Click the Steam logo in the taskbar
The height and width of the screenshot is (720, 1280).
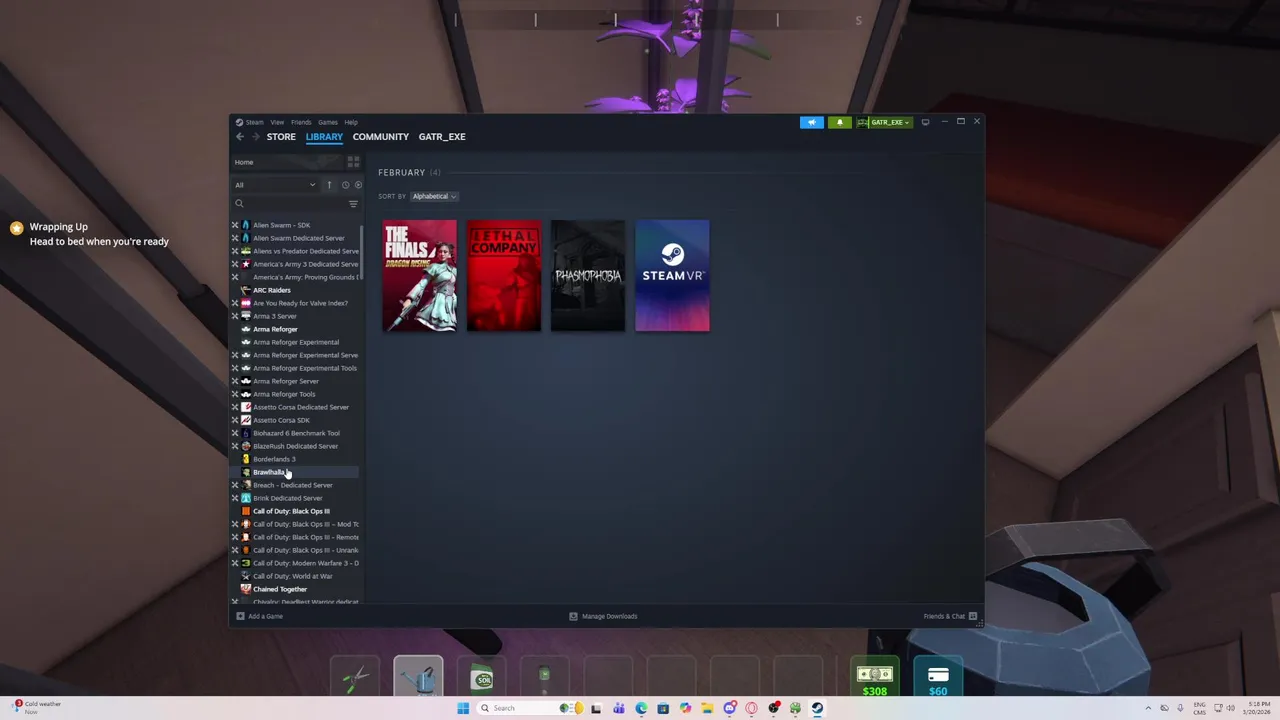(x=817, y=708)
